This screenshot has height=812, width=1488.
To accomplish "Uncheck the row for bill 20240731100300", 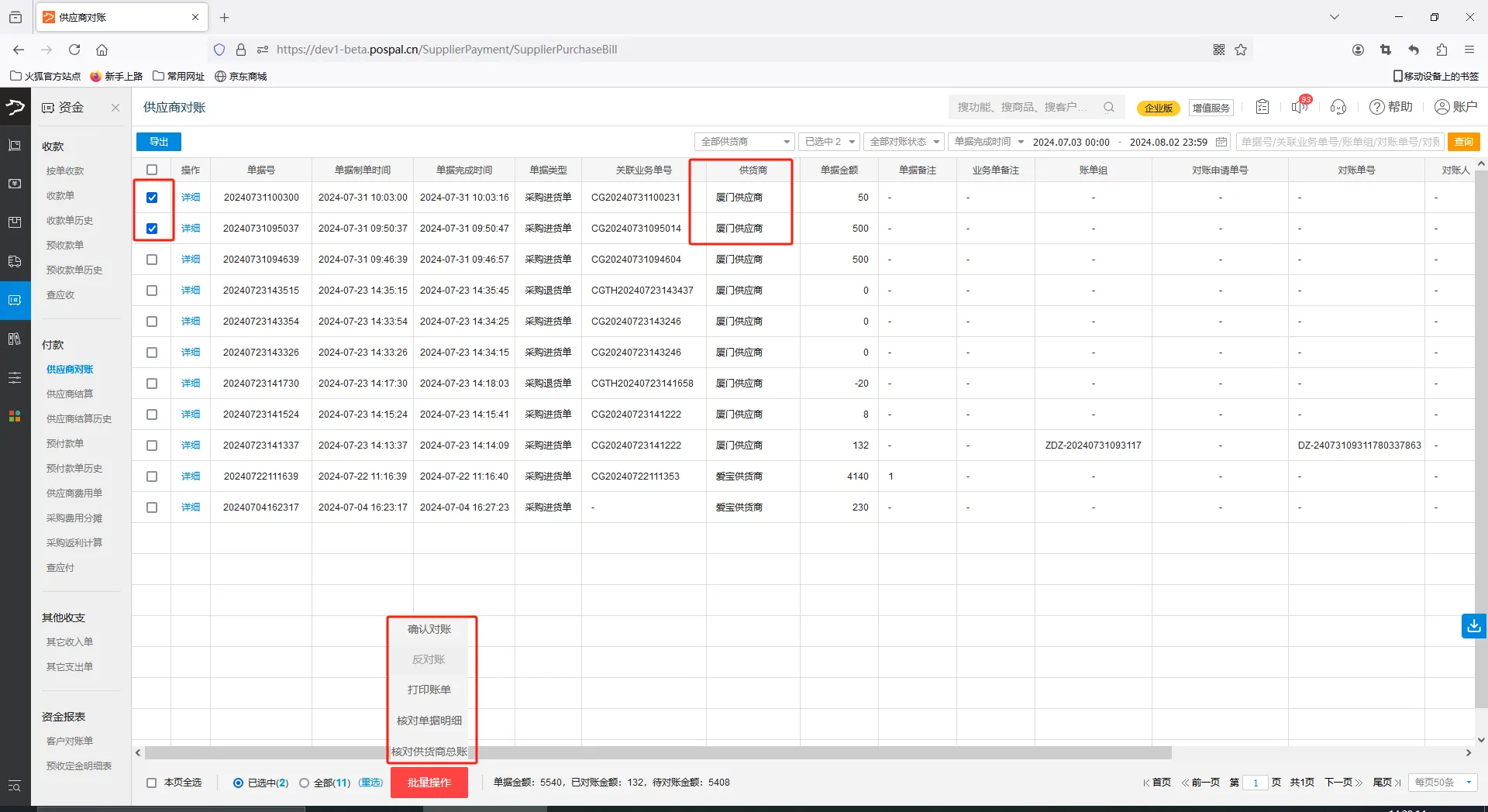I will pyautogui.click(x=152, y=198).
